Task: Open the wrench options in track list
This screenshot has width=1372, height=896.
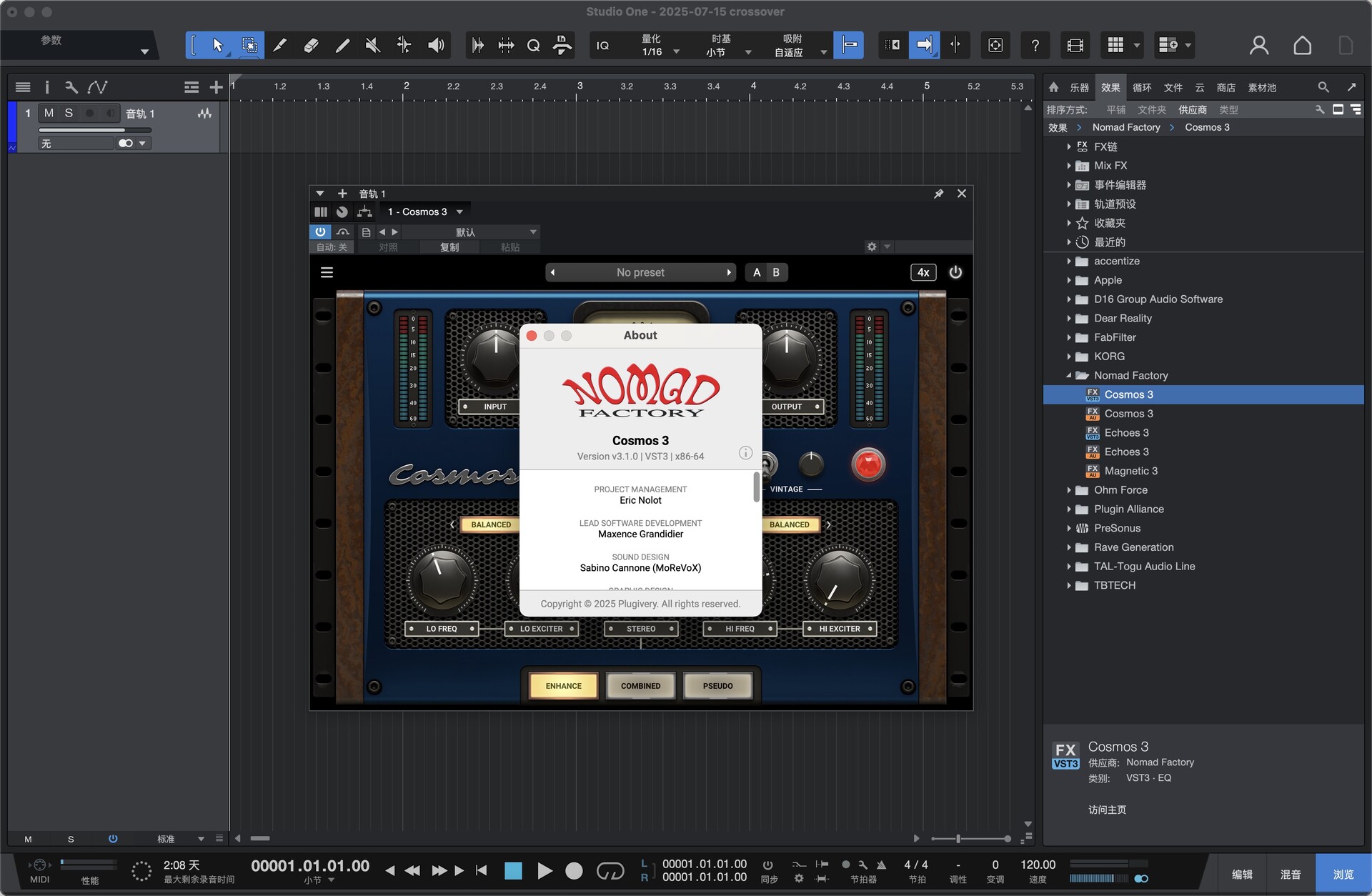Action: tap(71, 87)
